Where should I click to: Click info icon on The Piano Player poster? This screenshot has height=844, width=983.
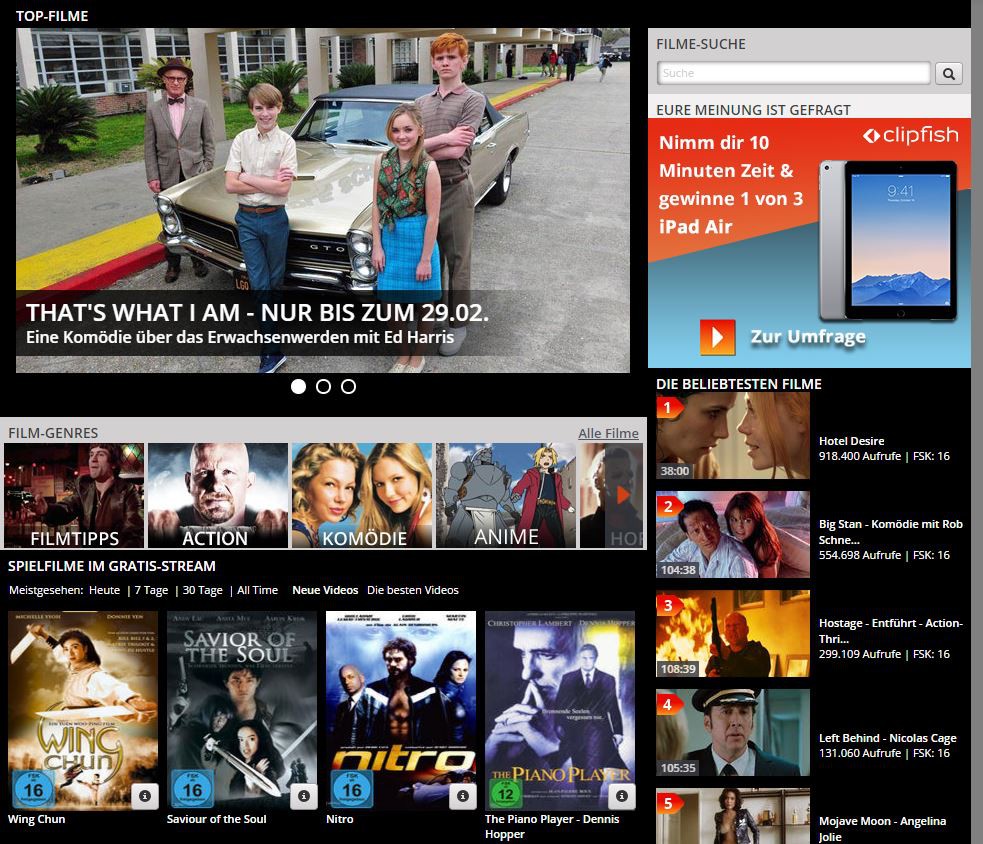coord(622,796)
